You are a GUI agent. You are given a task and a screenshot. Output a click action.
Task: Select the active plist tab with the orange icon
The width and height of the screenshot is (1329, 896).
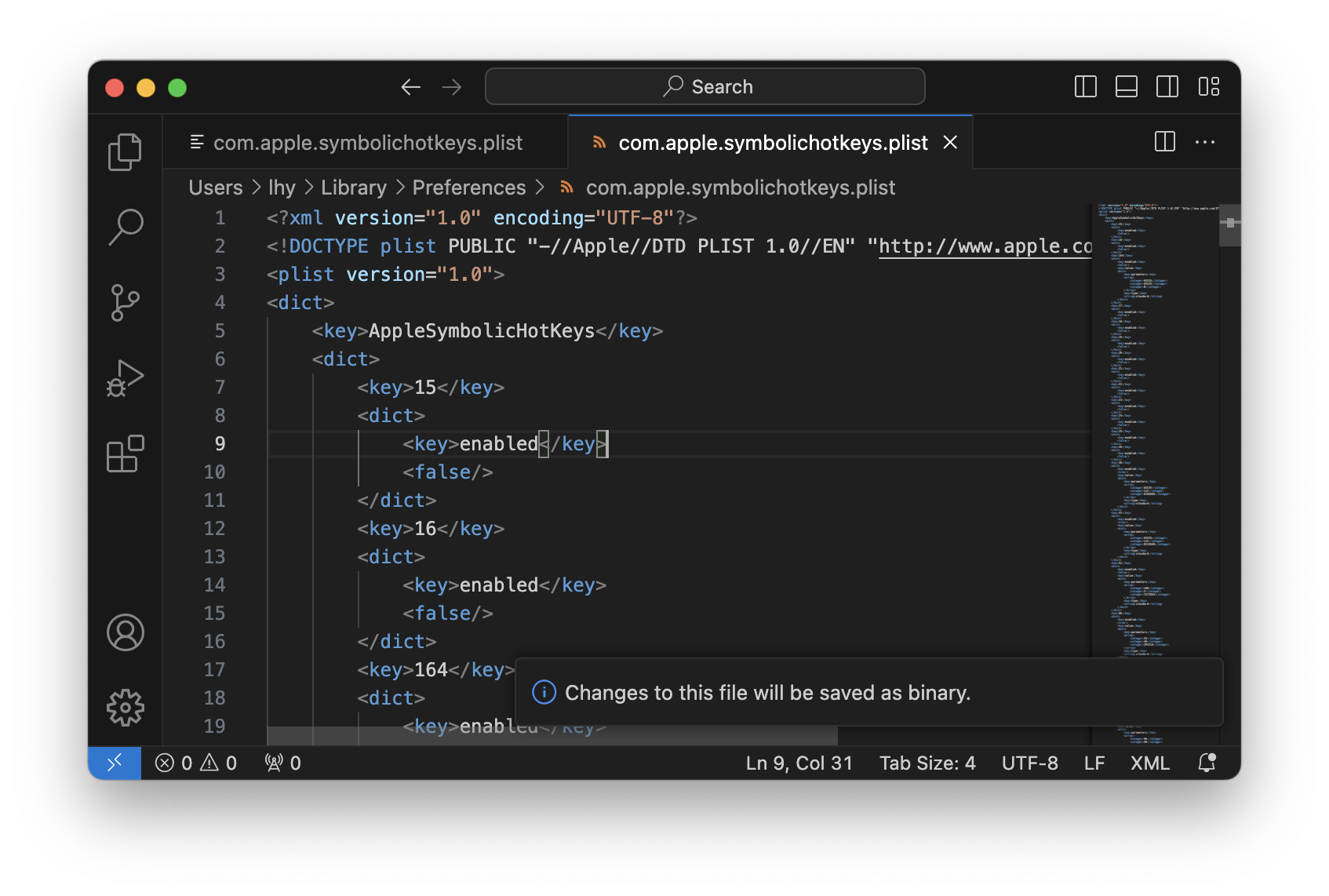click(770, 142)
